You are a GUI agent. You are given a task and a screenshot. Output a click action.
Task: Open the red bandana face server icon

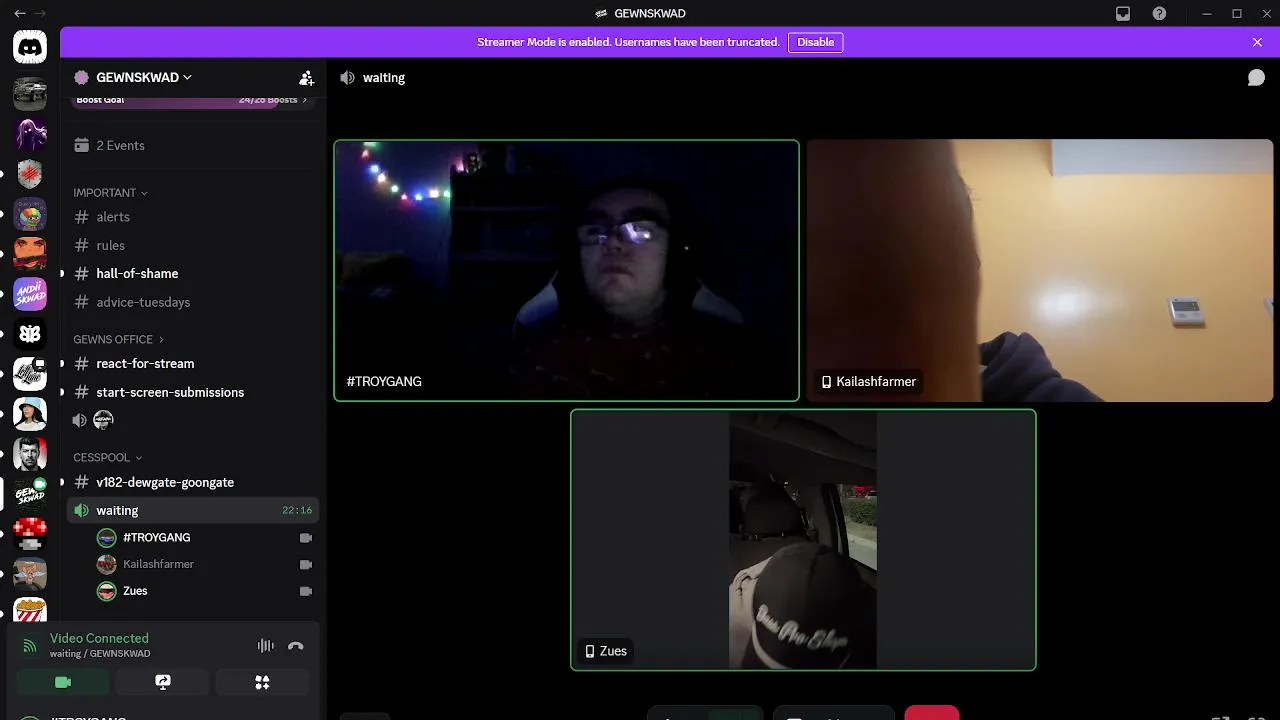30,254
